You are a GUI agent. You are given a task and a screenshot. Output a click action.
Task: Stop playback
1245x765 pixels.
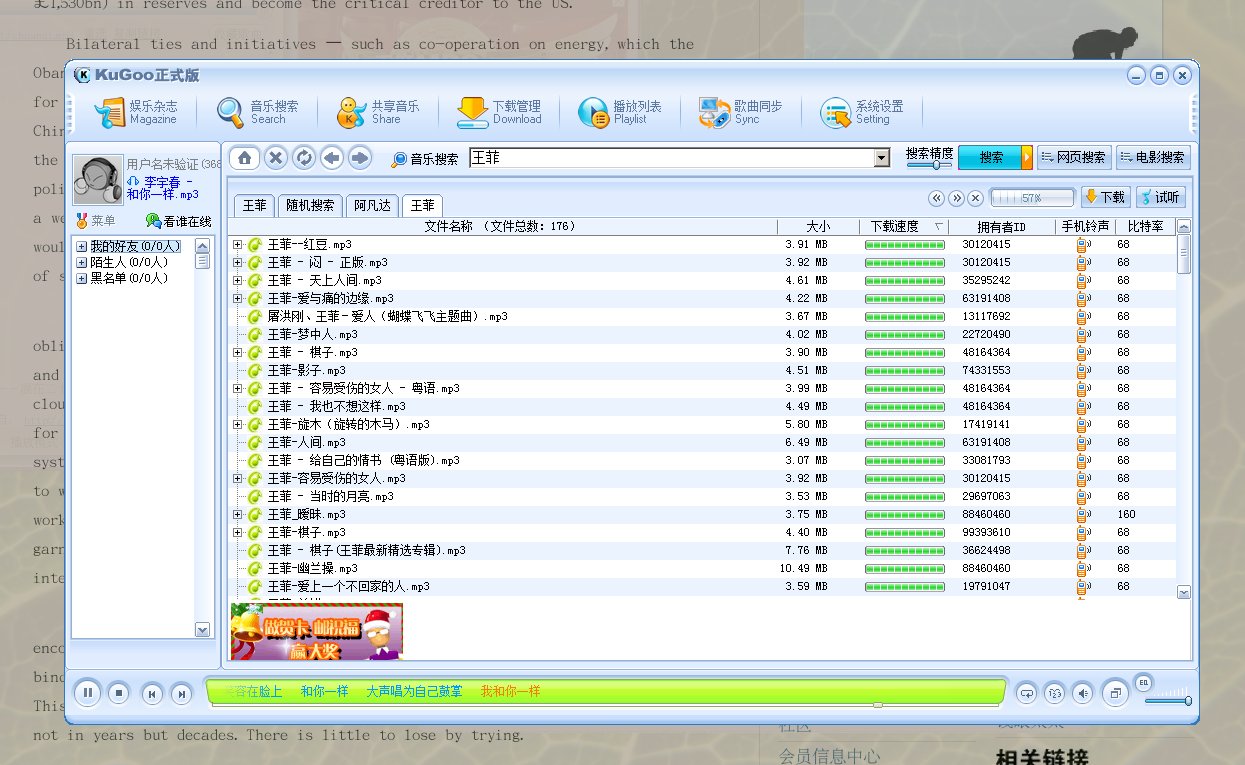119,692
